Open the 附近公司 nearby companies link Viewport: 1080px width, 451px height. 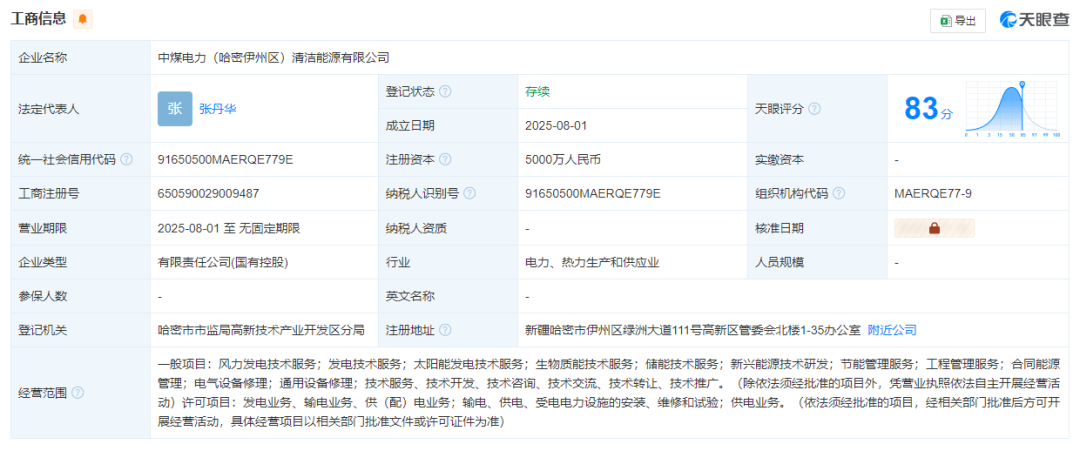coord(892,330)
